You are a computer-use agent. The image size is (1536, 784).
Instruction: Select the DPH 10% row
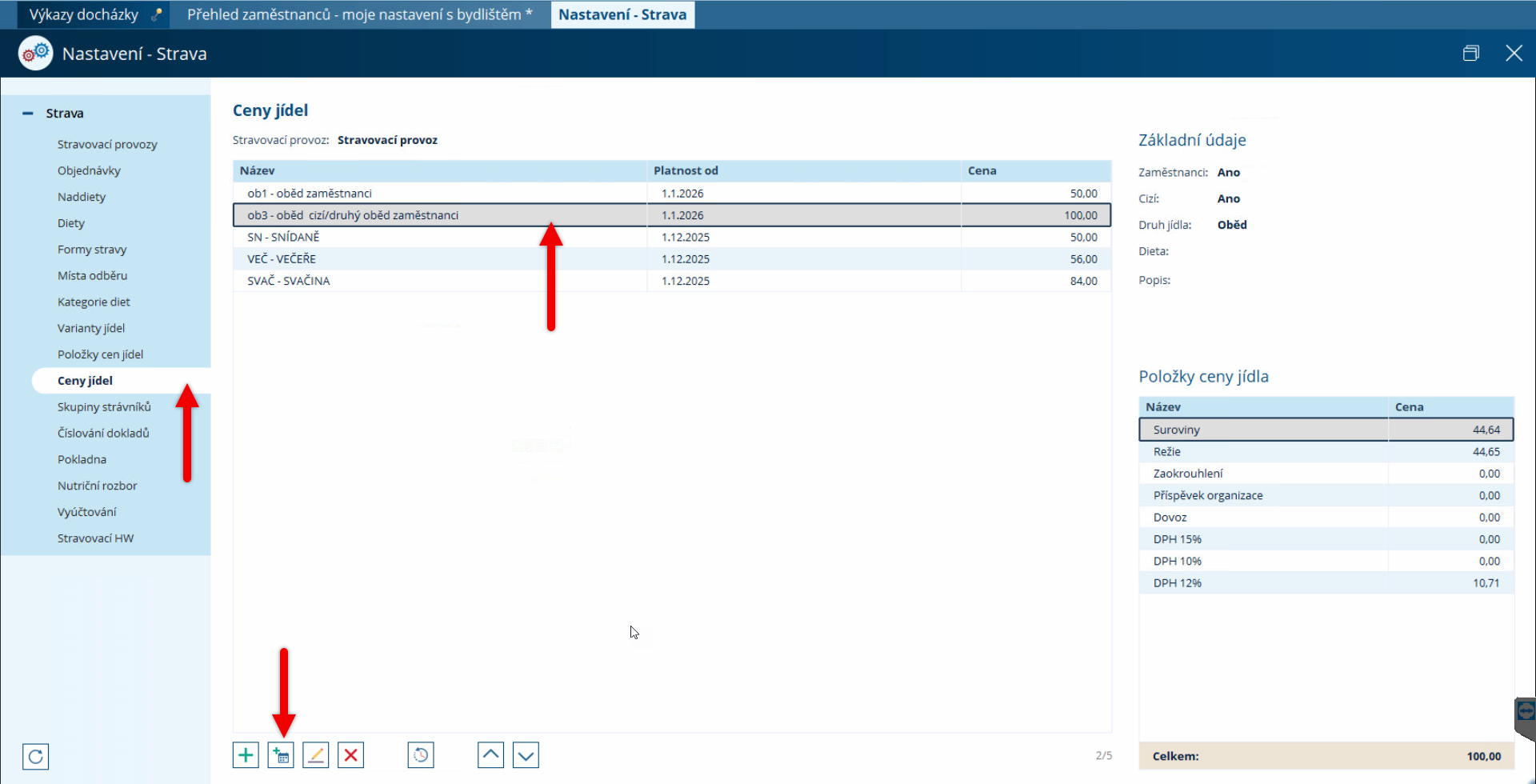(x=1326, y=561)
